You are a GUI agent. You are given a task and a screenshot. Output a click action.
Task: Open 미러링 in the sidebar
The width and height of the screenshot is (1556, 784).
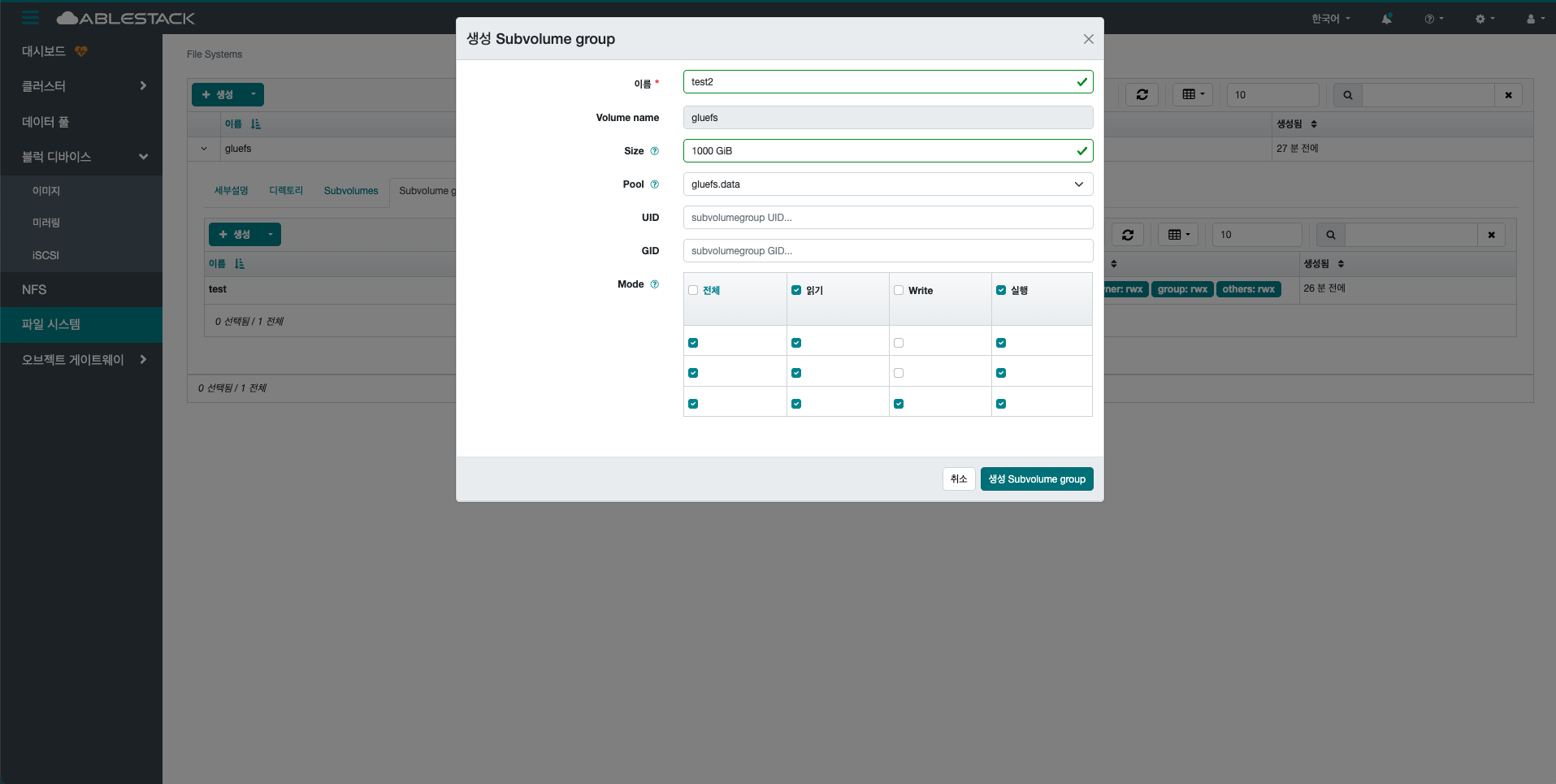[x=46, y=223]
